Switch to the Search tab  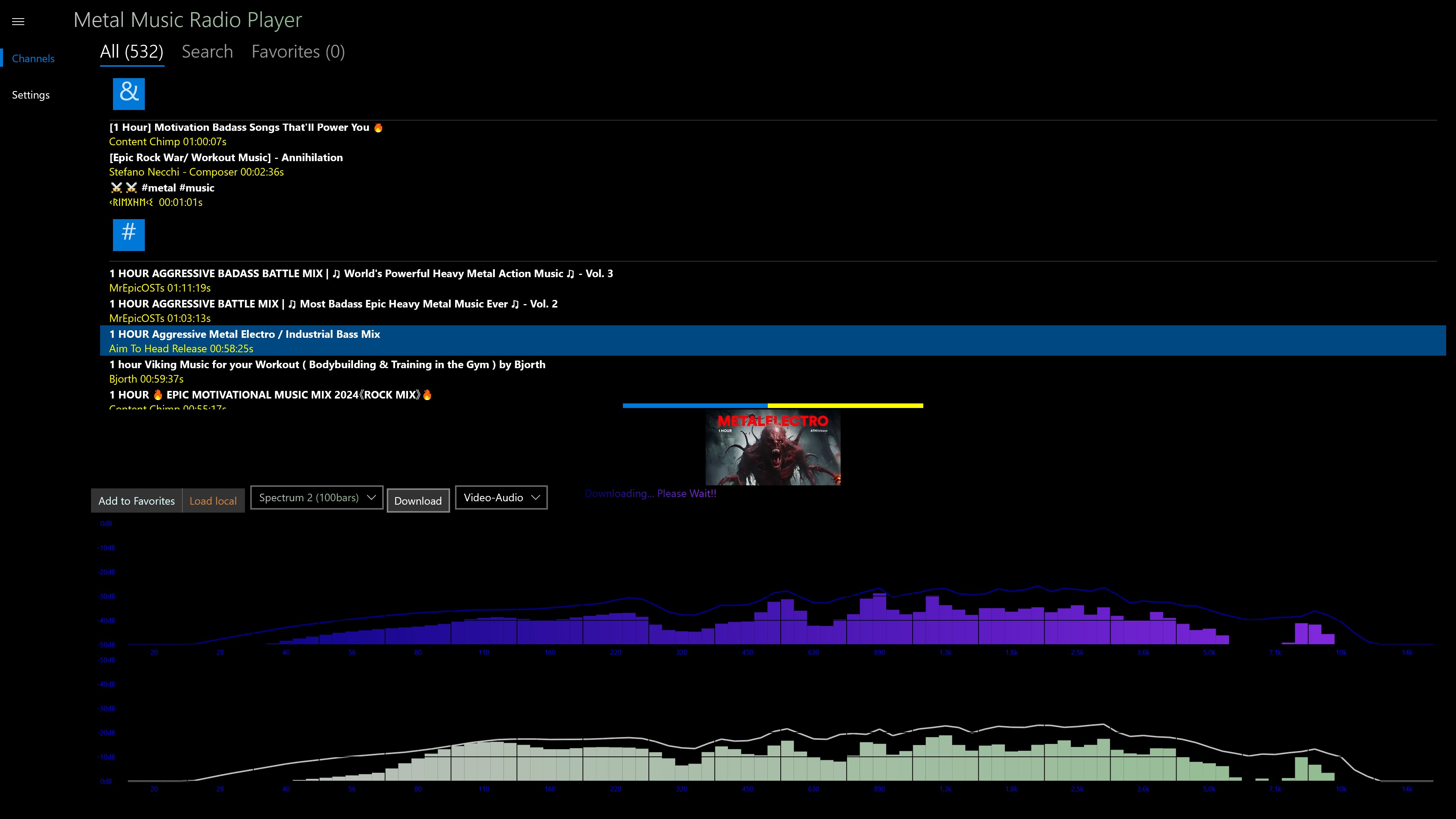pyautogui.click(x=207, y=52)
